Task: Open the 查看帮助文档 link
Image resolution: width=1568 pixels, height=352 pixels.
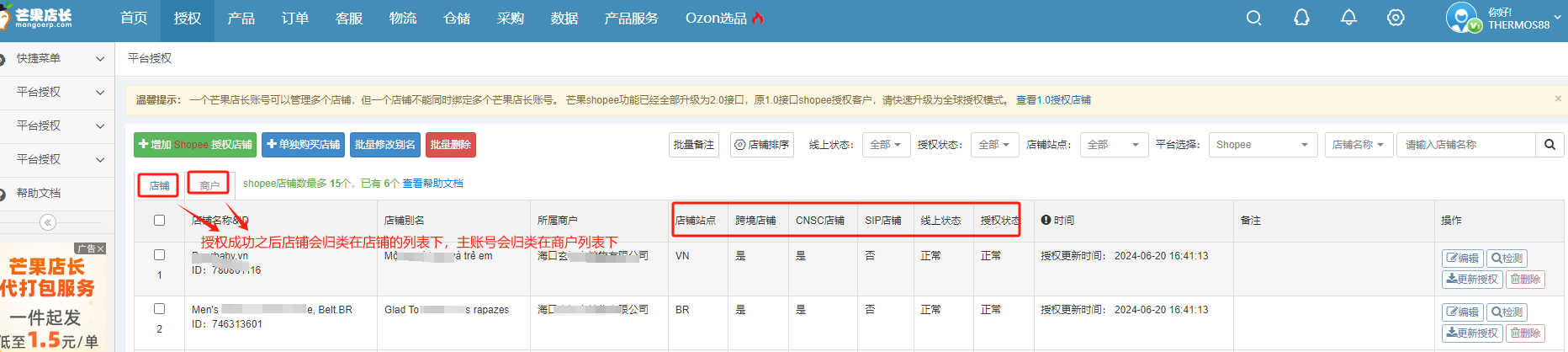Action: [x=432, y=183]
